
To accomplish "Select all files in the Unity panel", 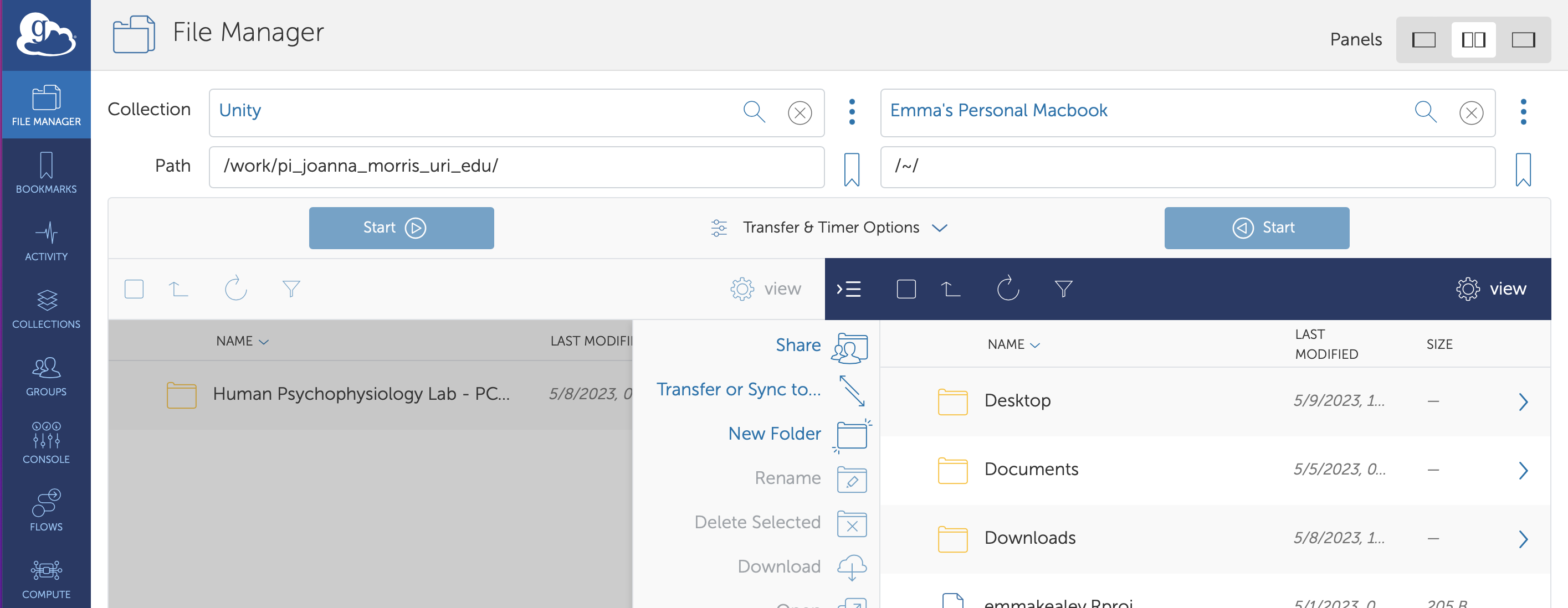I will coord(134,289).
